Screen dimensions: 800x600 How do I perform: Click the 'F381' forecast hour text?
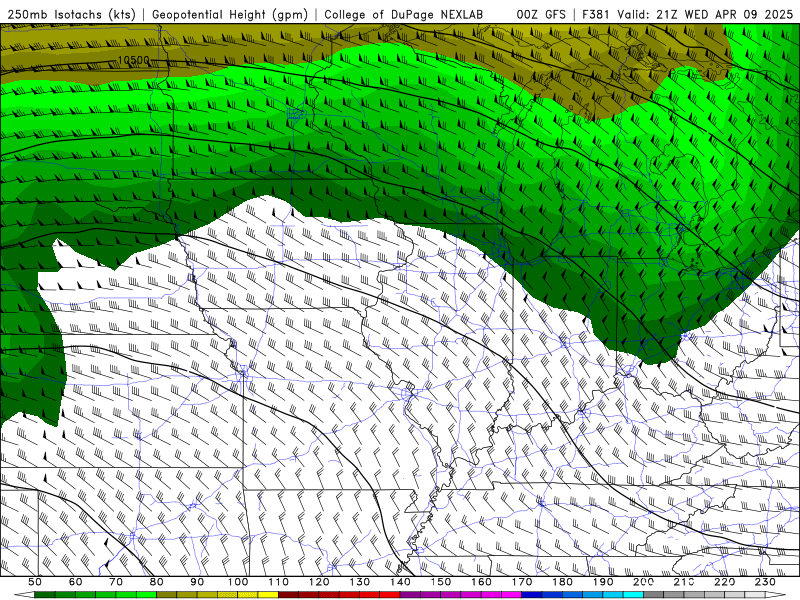[x=595, y=14]
